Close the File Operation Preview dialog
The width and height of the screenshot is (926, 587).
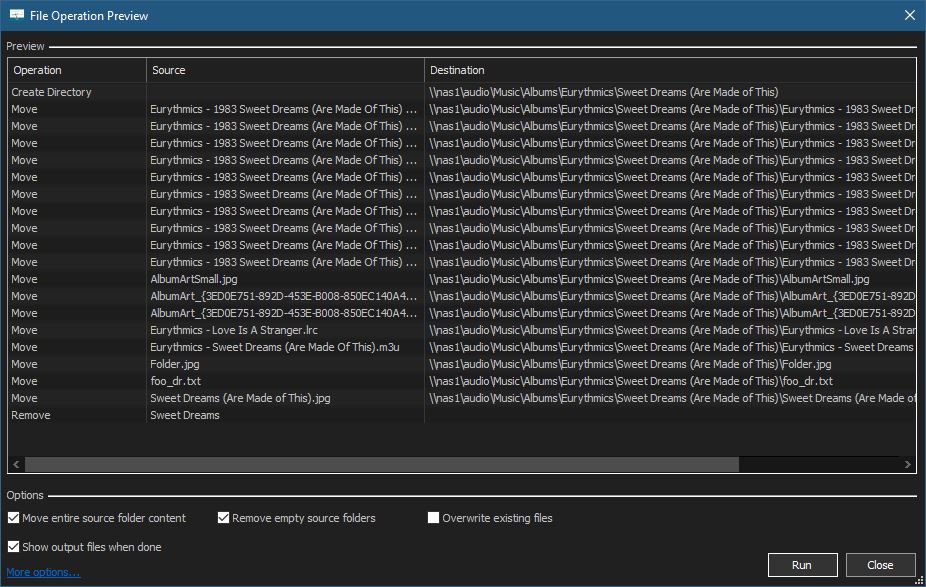909,15
